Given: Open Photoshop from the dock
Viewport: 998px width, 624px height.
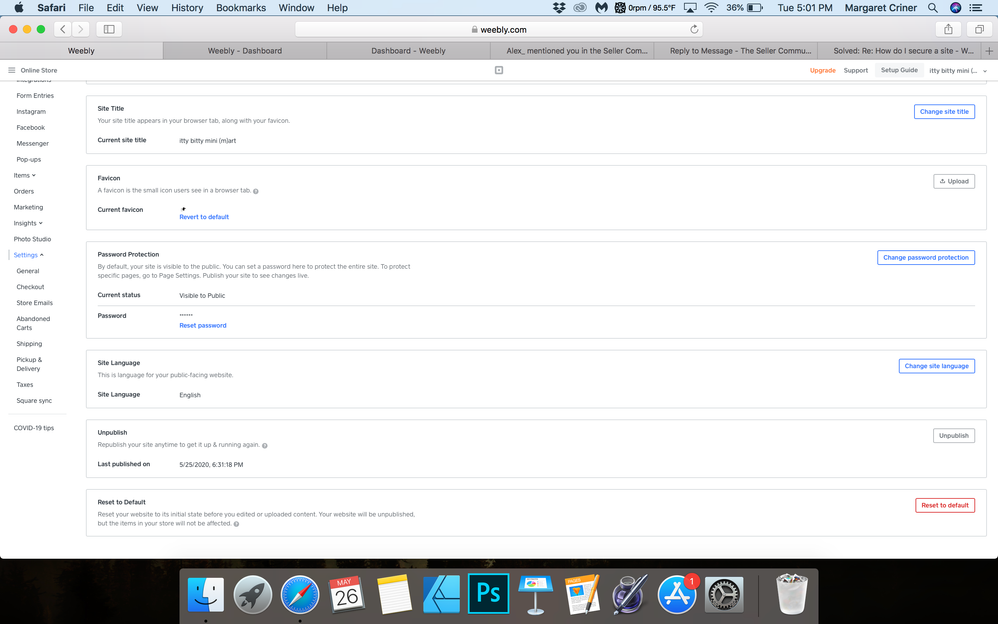Looking at the screenshot, I should (x=488, y=594).
